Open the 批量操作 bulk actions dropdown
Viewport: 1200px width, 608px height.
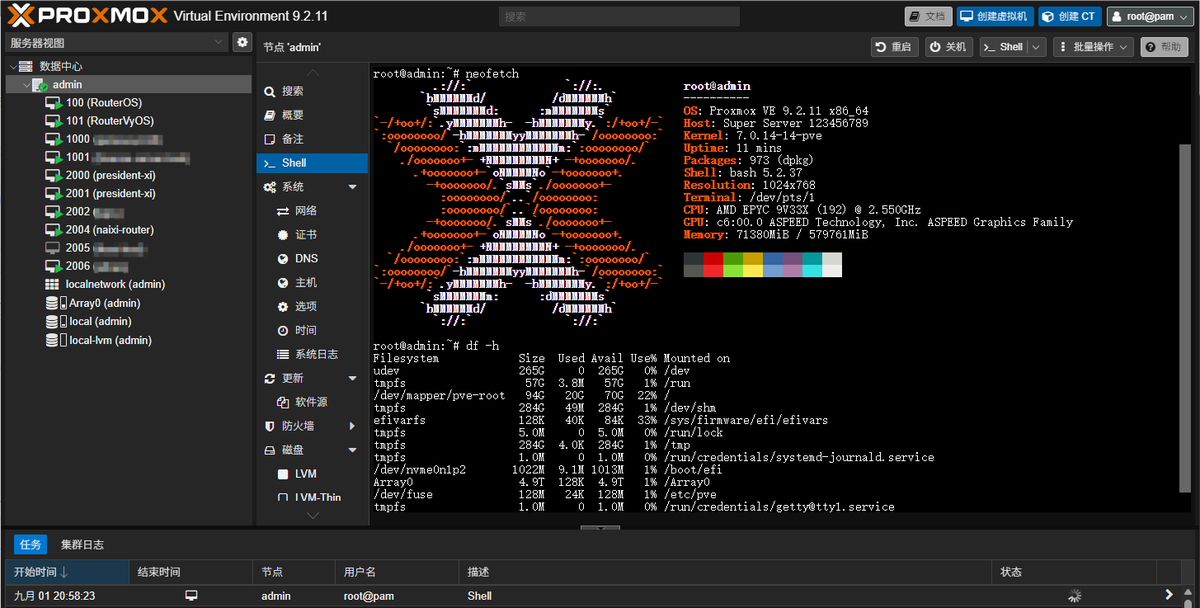[x=1093, y=47]
